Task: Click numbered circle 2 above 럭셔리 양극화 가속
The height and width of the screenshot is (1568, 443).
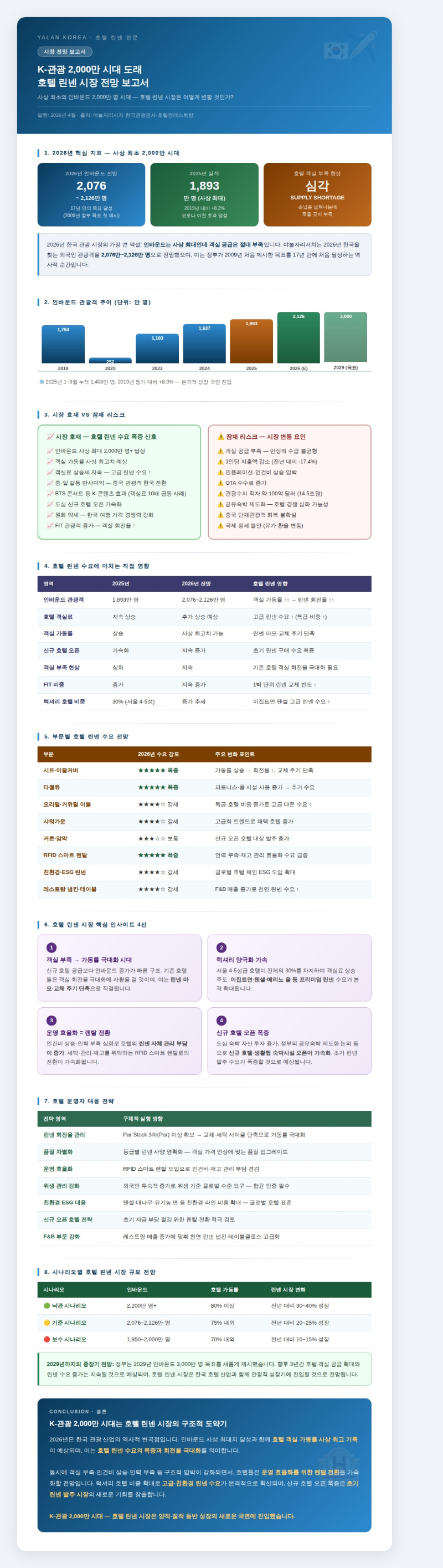Action: pyautogui.click(x=221, y=947)
